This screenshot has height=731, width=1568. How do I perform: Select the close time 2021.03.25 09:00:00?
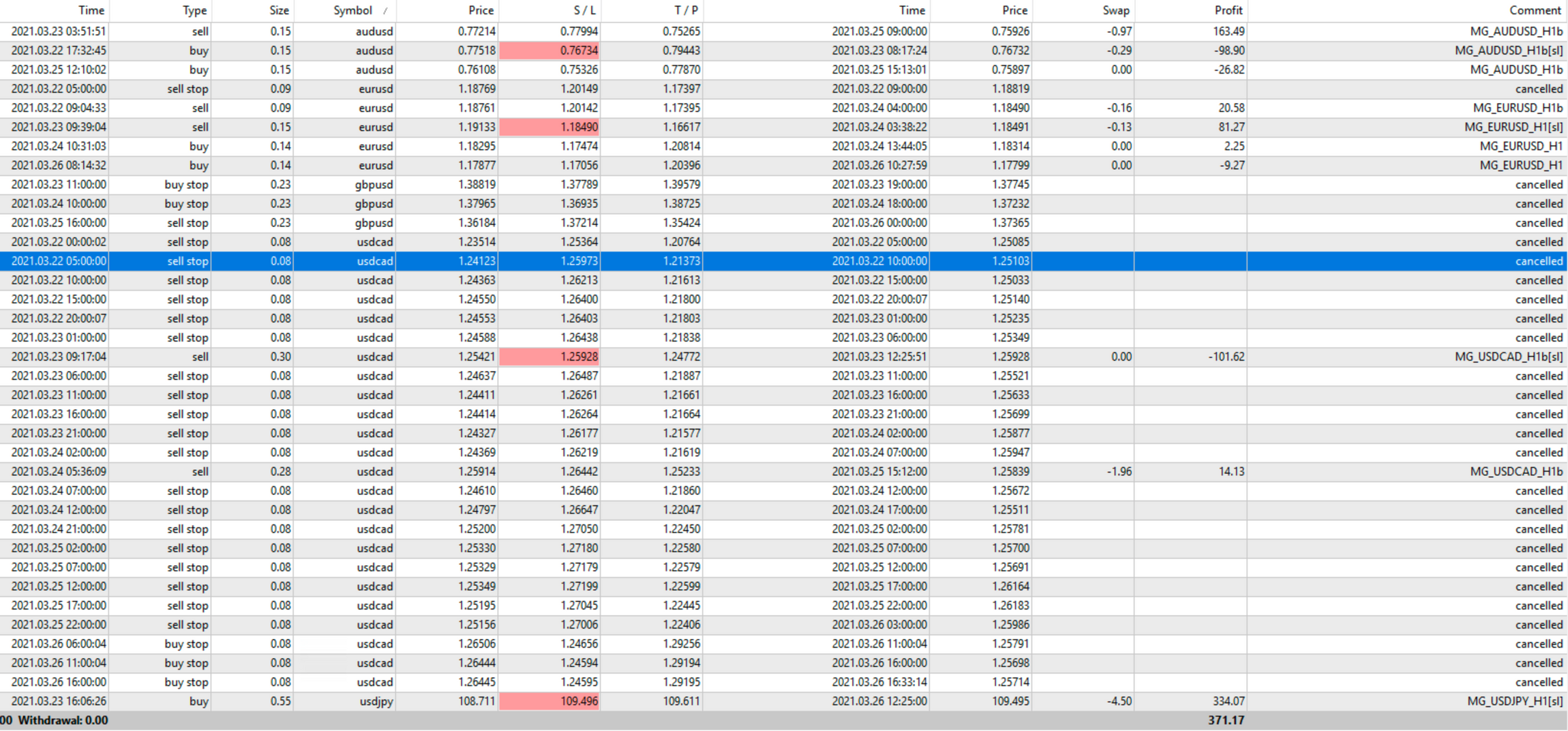coord(879,31)
